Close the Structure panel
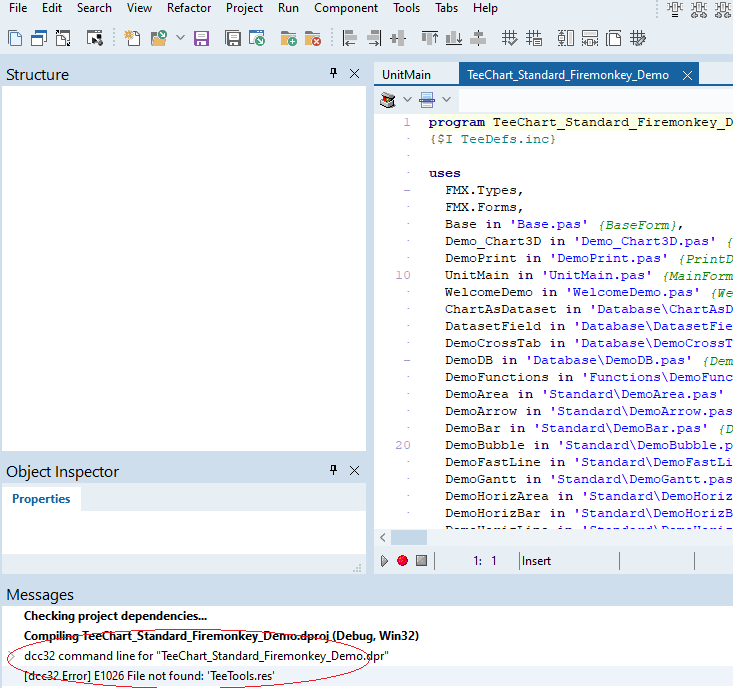The width and height of the screenshot is (733, 688). point(355,74)
